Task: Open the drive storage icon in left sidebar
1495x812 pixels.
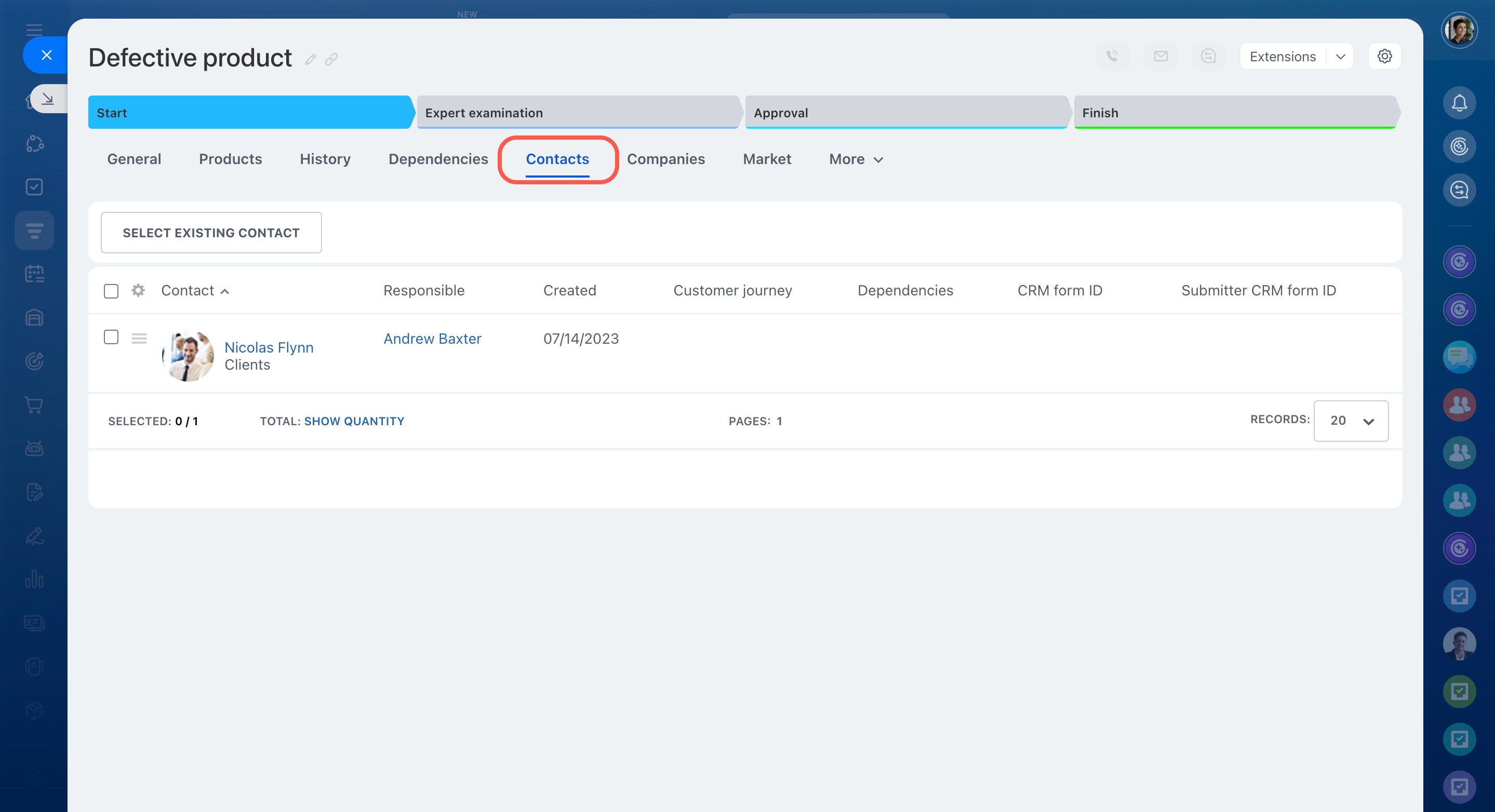Action: pos(34,318)
